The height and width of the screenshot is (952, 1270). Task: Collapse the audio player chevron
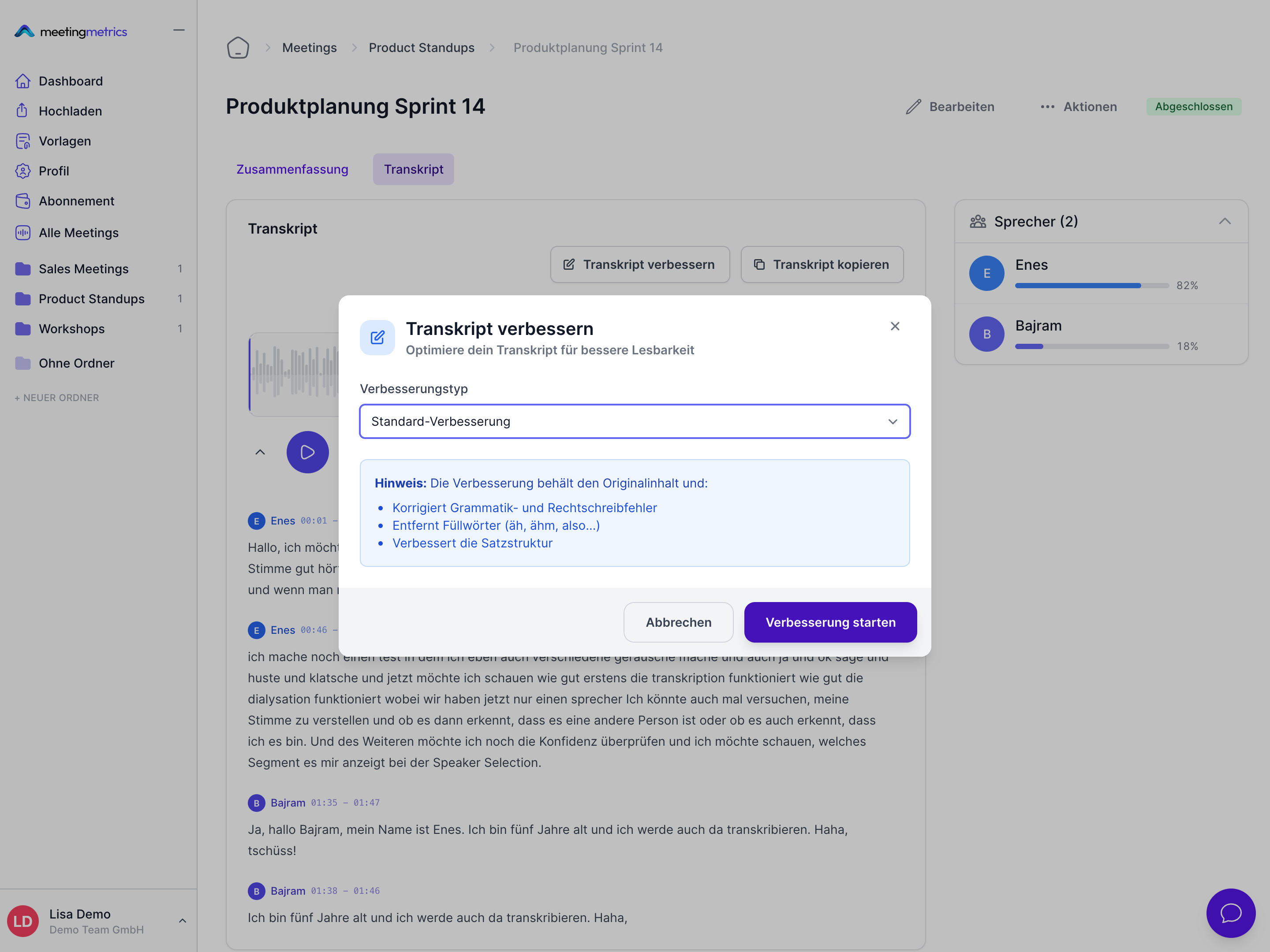[x=260, y=452]
